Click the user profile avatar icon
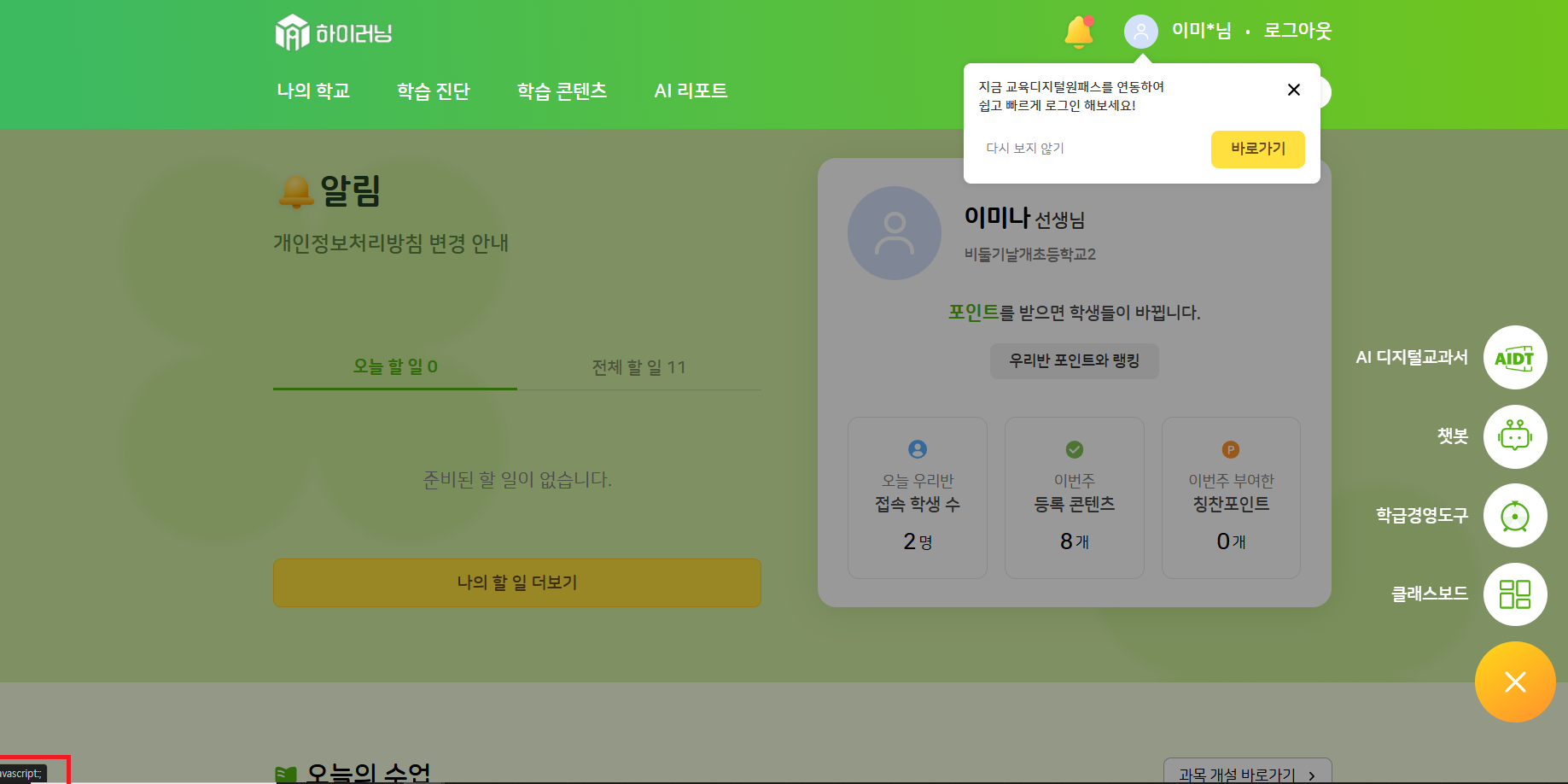 [1140, 32]
